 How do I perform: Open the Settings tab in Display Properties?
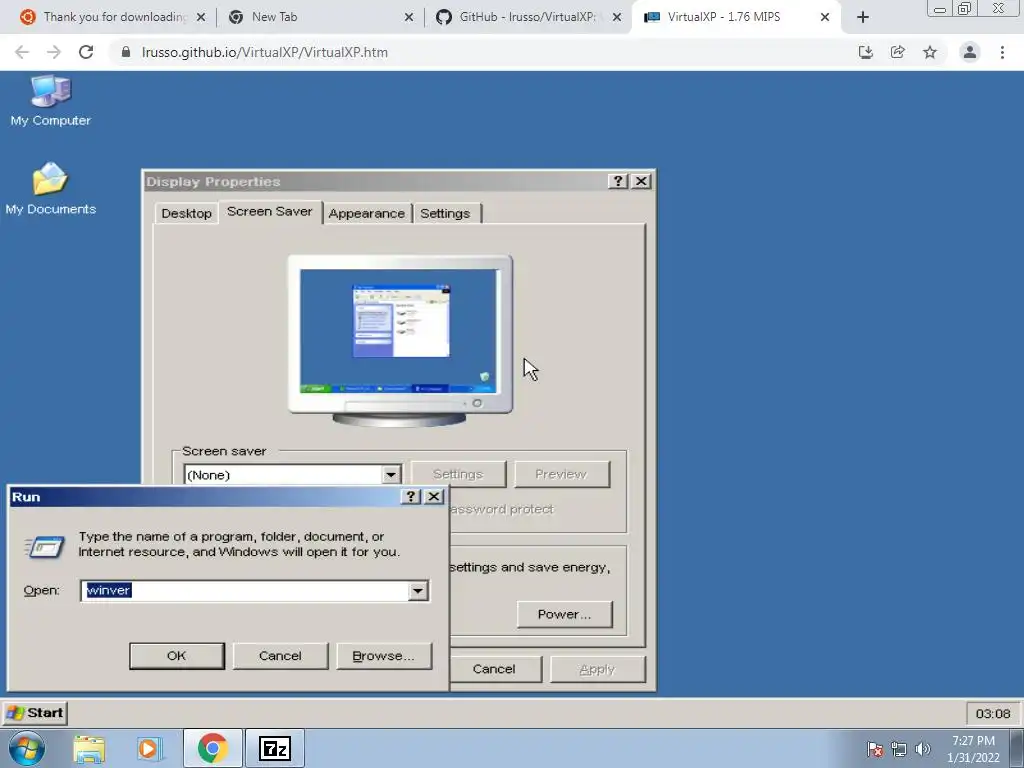tap(445, 214)
